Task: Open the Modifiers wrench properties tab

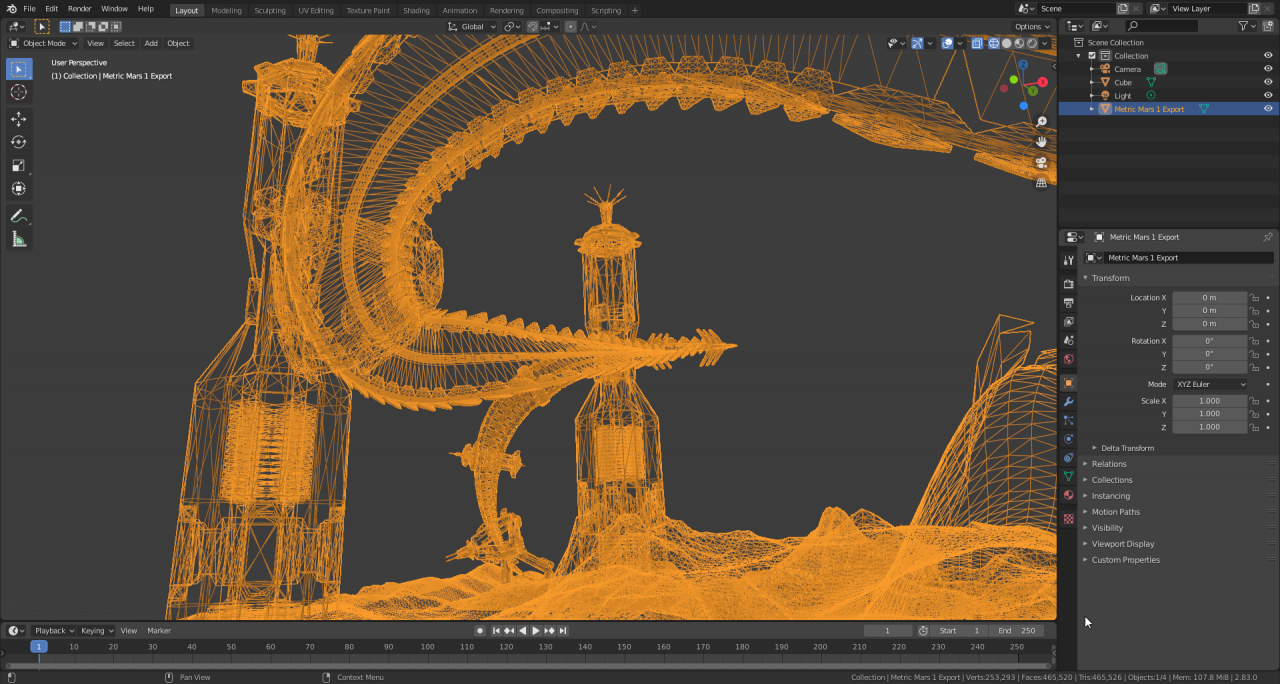Action: pos(1068,402)
